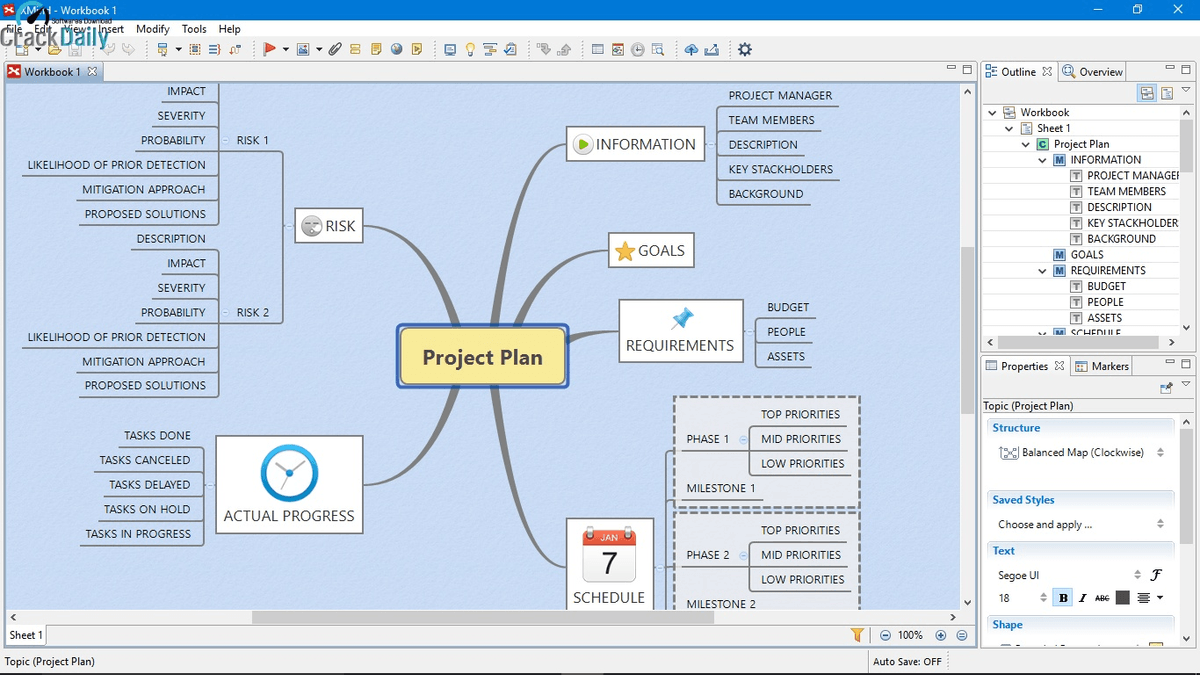
Task: Click the insert topic toolbar icon
Action: 162,49
